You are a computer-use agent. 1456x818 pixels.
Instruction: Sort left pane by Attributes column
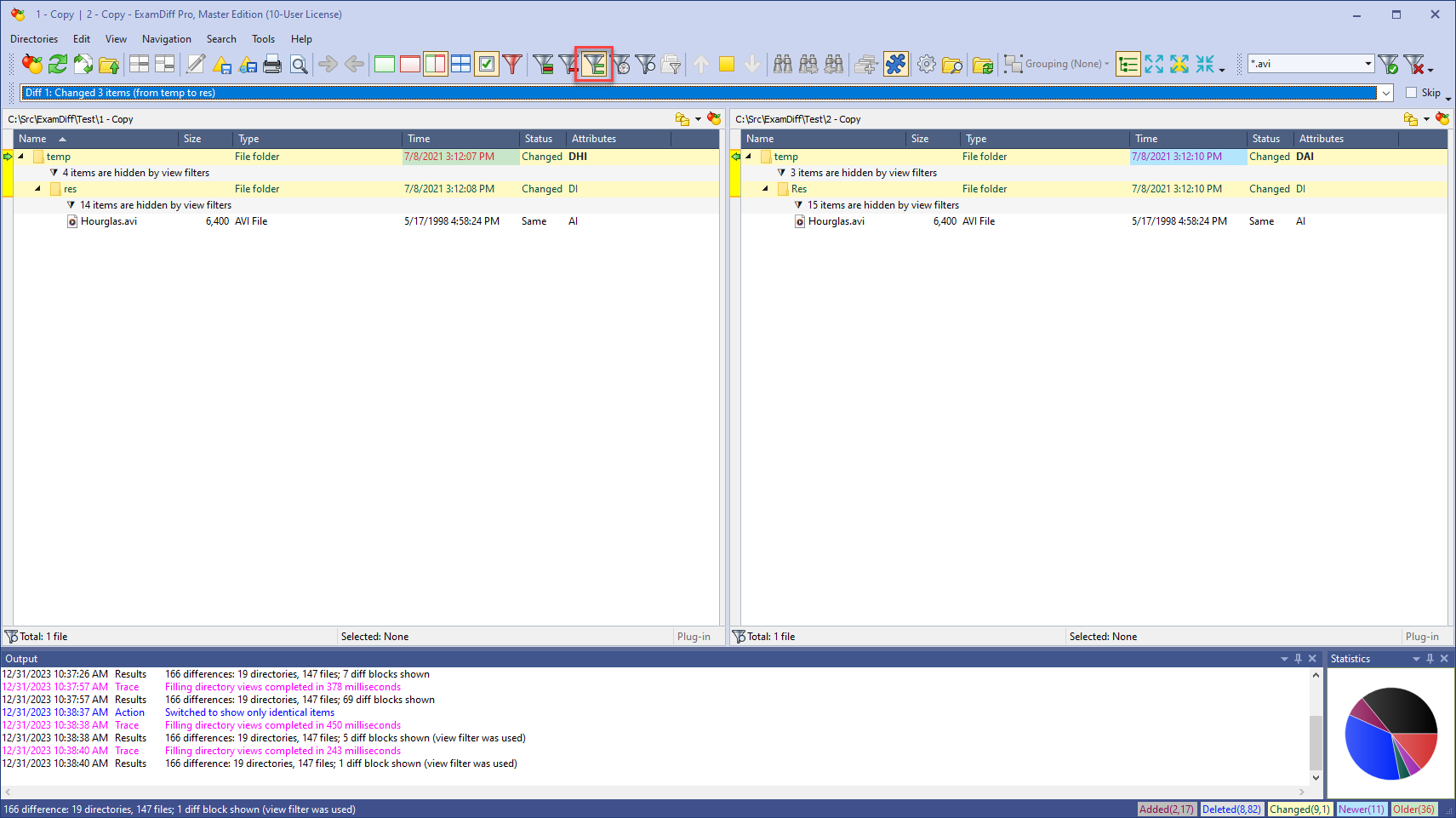[619, 139]
